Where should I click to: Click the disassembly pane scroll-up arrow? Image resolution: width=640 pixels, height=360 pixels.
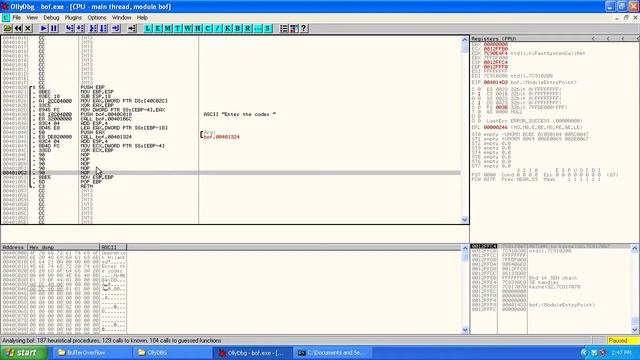464,40
